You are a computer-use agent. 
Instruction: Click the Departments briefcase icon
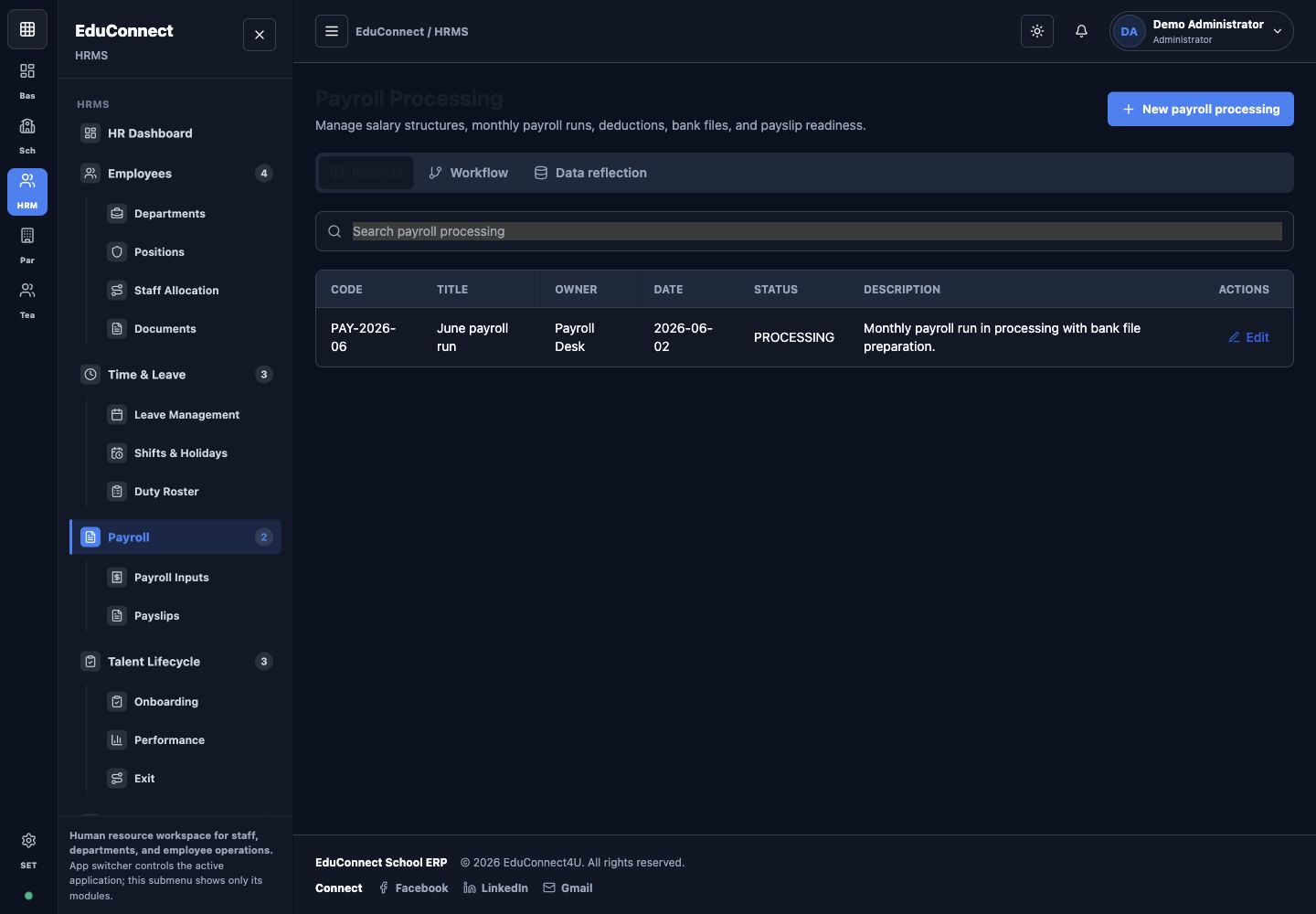(x=117, y=214)
